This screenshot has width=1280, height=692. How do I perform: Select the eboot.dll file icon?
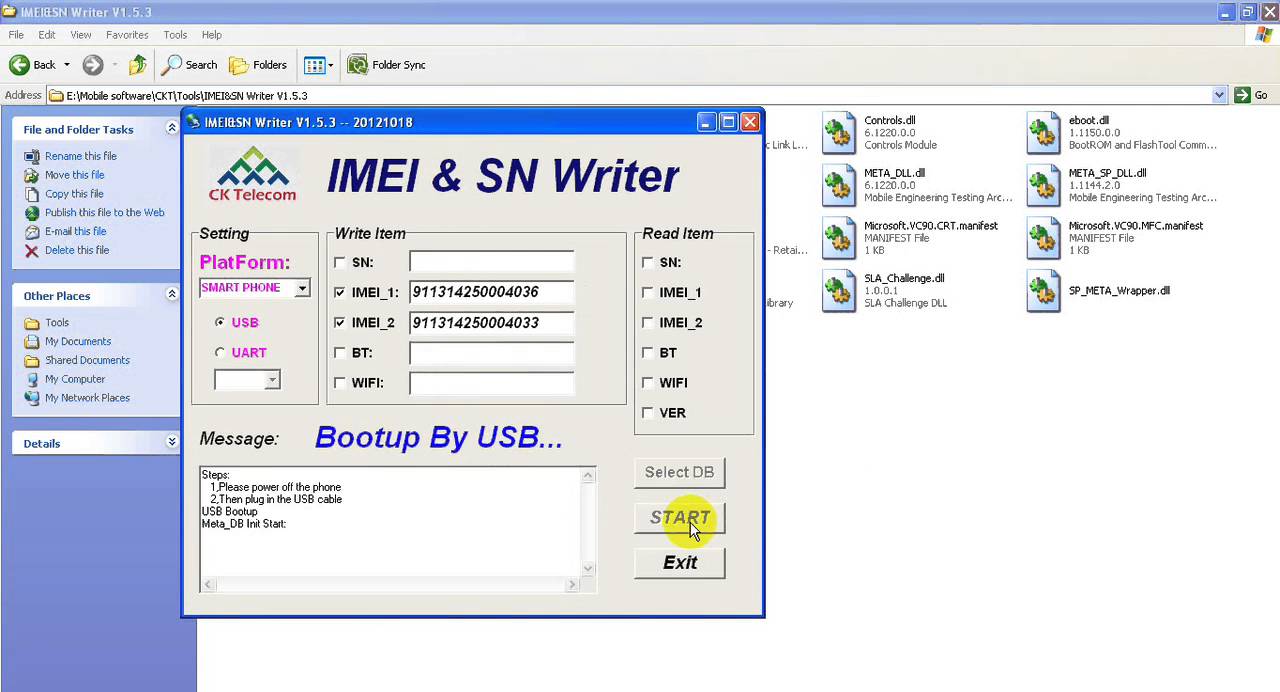point(1044,133)
